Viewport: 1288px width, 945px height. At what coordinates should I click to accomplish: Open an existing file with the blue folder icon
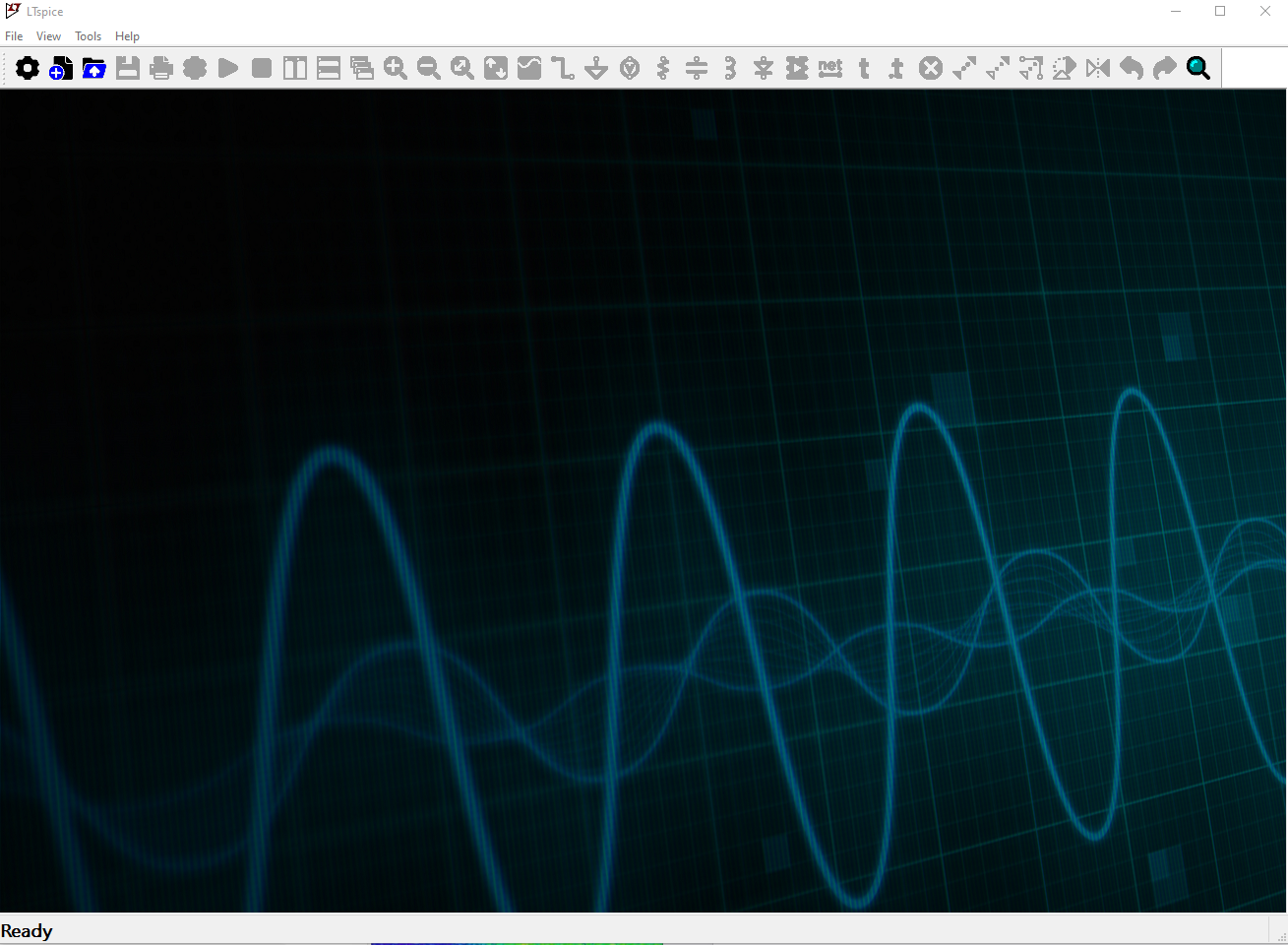(94, 68)
